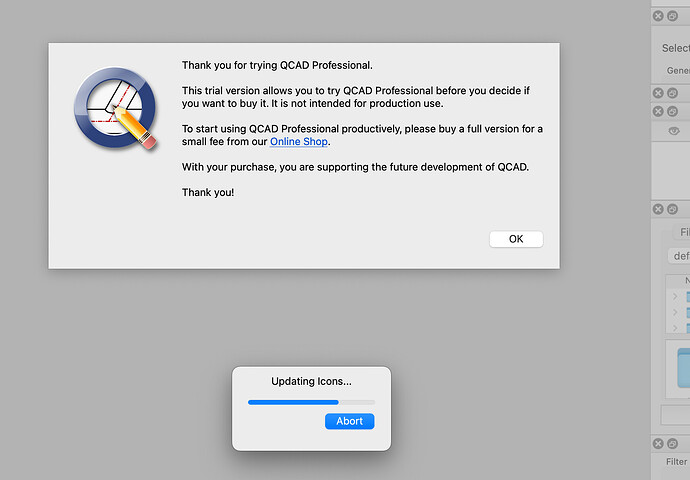Undock the library panel with the folder tree
The width and height of the screenshot is (690, 480).
tap(672, 209)
